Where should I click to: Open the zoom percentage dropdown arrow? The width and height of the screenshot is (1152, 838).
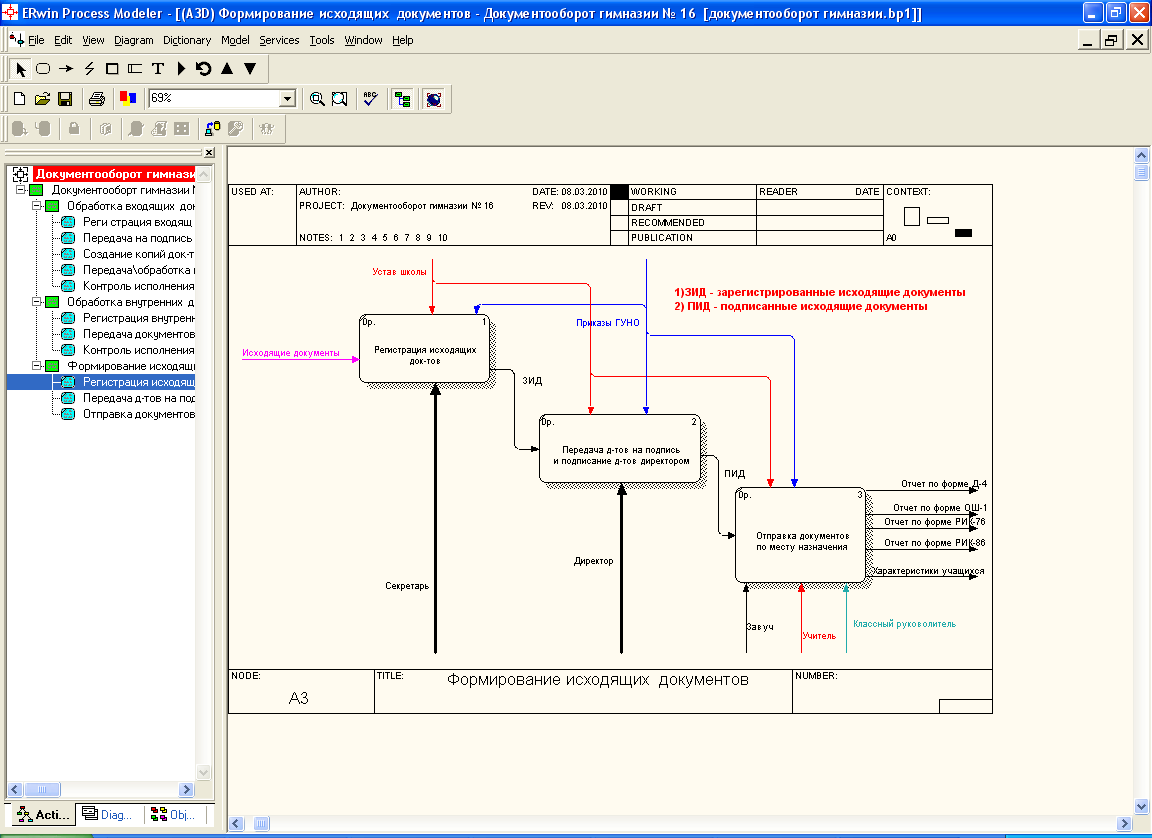coord(287,98)
